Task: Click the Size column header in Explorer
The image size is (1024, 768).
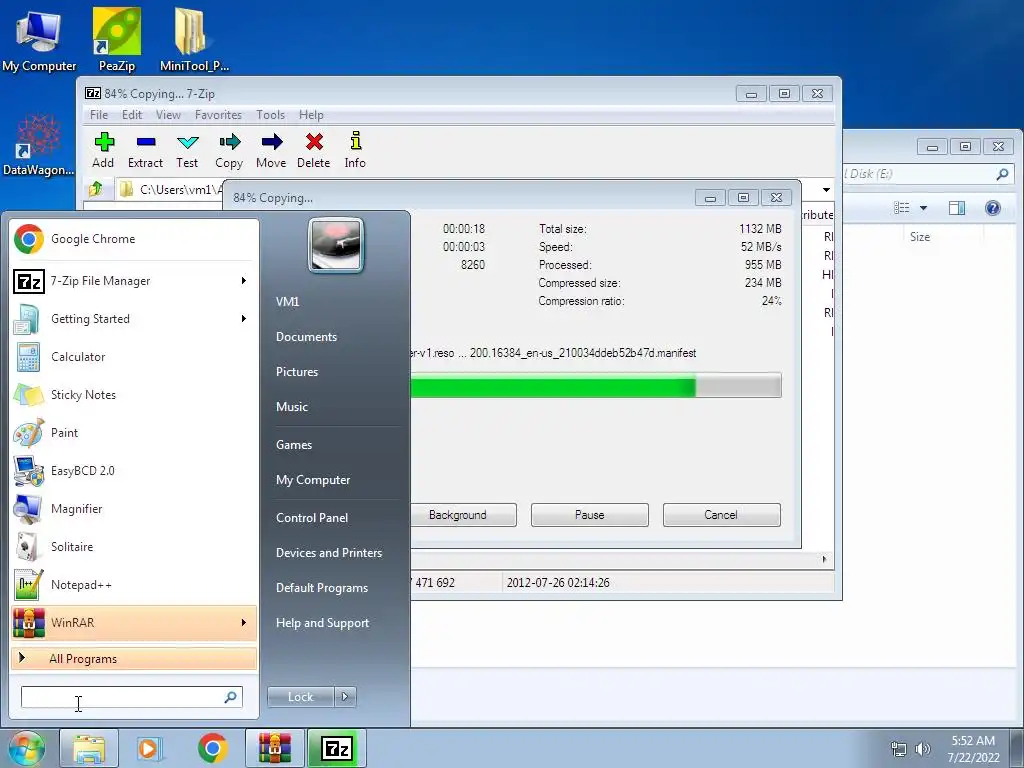Action: tap(920, 237)
